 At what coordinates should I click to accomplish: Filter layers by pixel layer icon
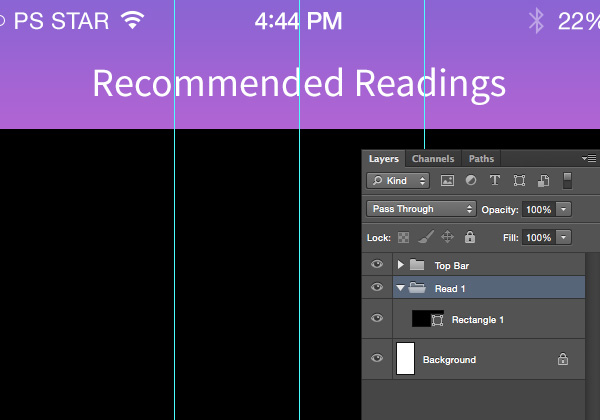pos(447,180)
